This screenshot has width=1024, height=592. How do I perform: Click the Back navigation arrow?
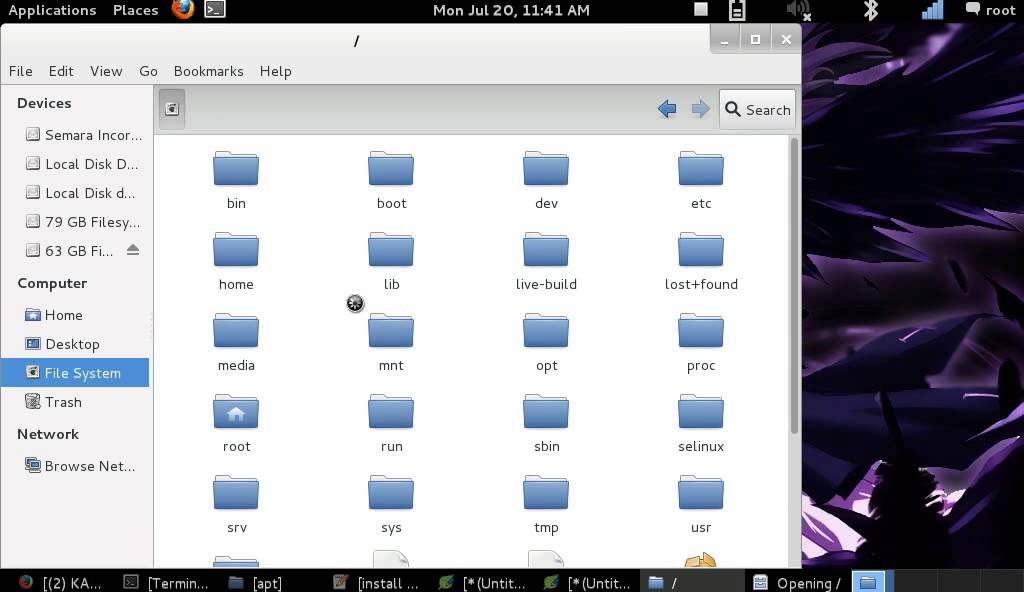[x=667, y=109]
